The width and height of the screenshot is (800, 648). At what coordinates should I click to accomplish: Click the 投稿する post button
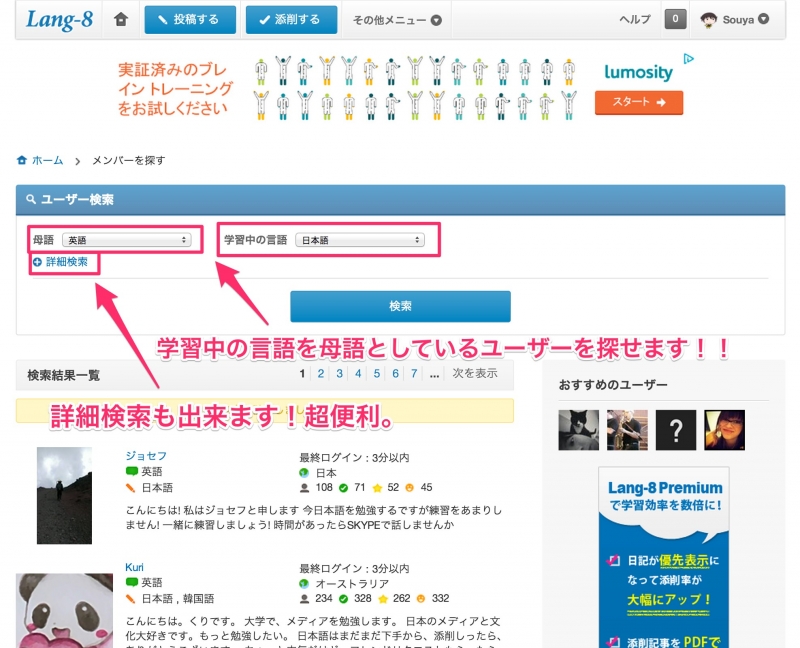[190, 20]
